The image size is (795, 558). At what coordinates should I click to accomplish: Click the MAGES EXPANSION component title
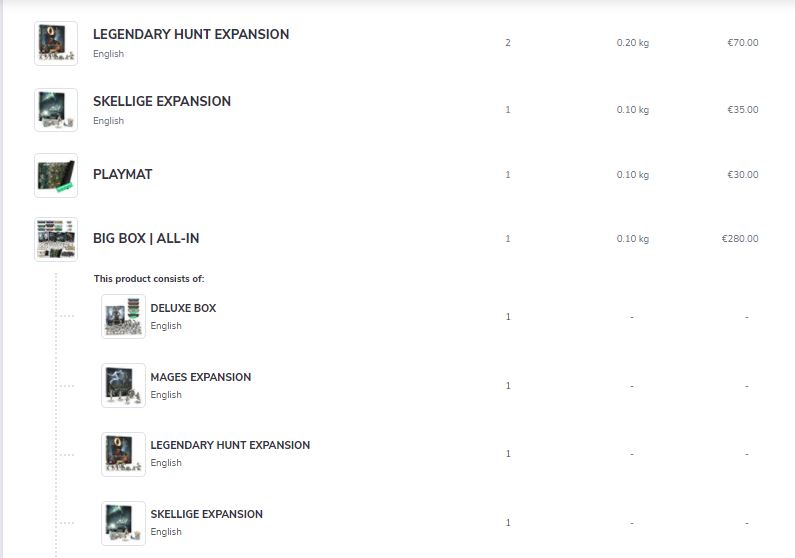pyautogui.click(x=201, y=377)
